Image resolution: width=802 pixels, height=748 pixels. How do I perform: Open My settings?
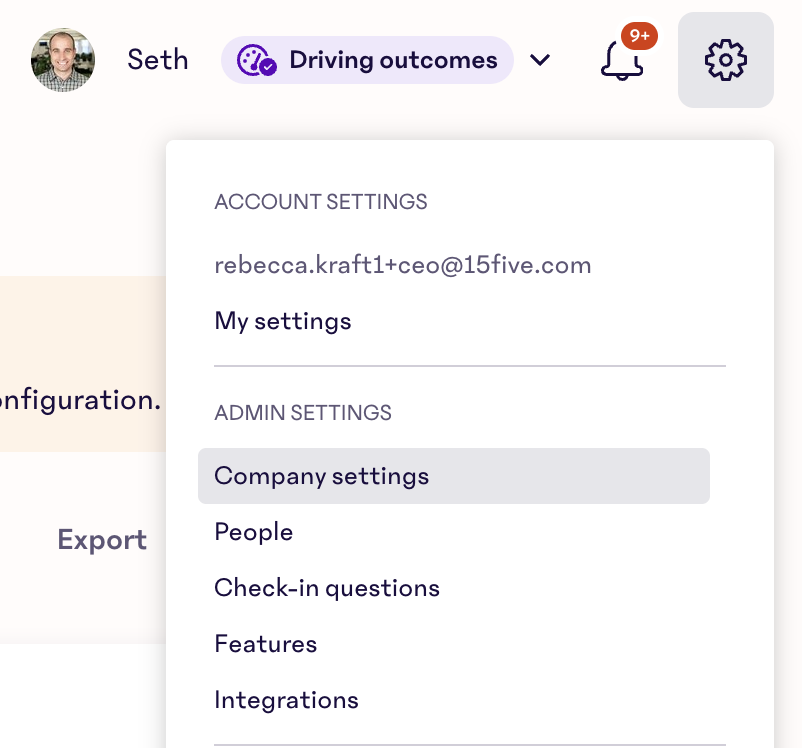[283, 321]
